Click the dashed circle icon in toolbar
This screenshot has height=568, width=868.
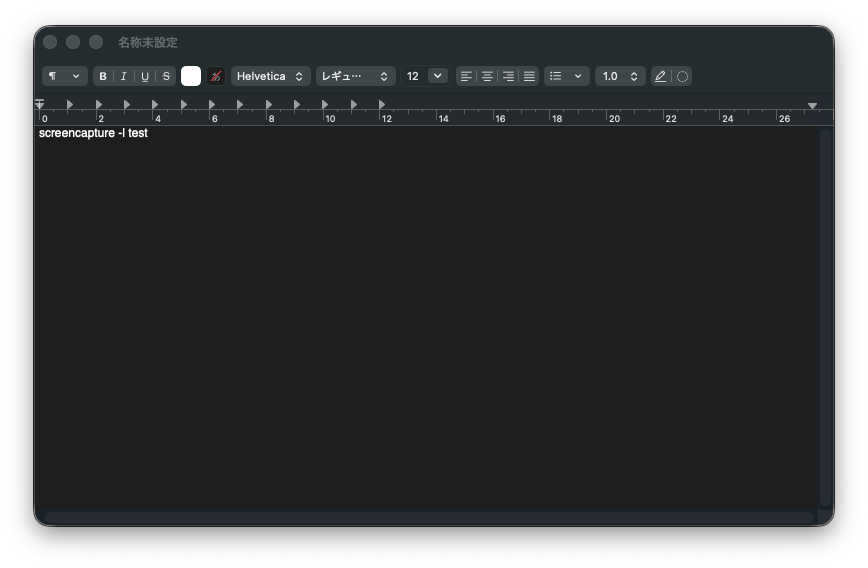point(683,76)
